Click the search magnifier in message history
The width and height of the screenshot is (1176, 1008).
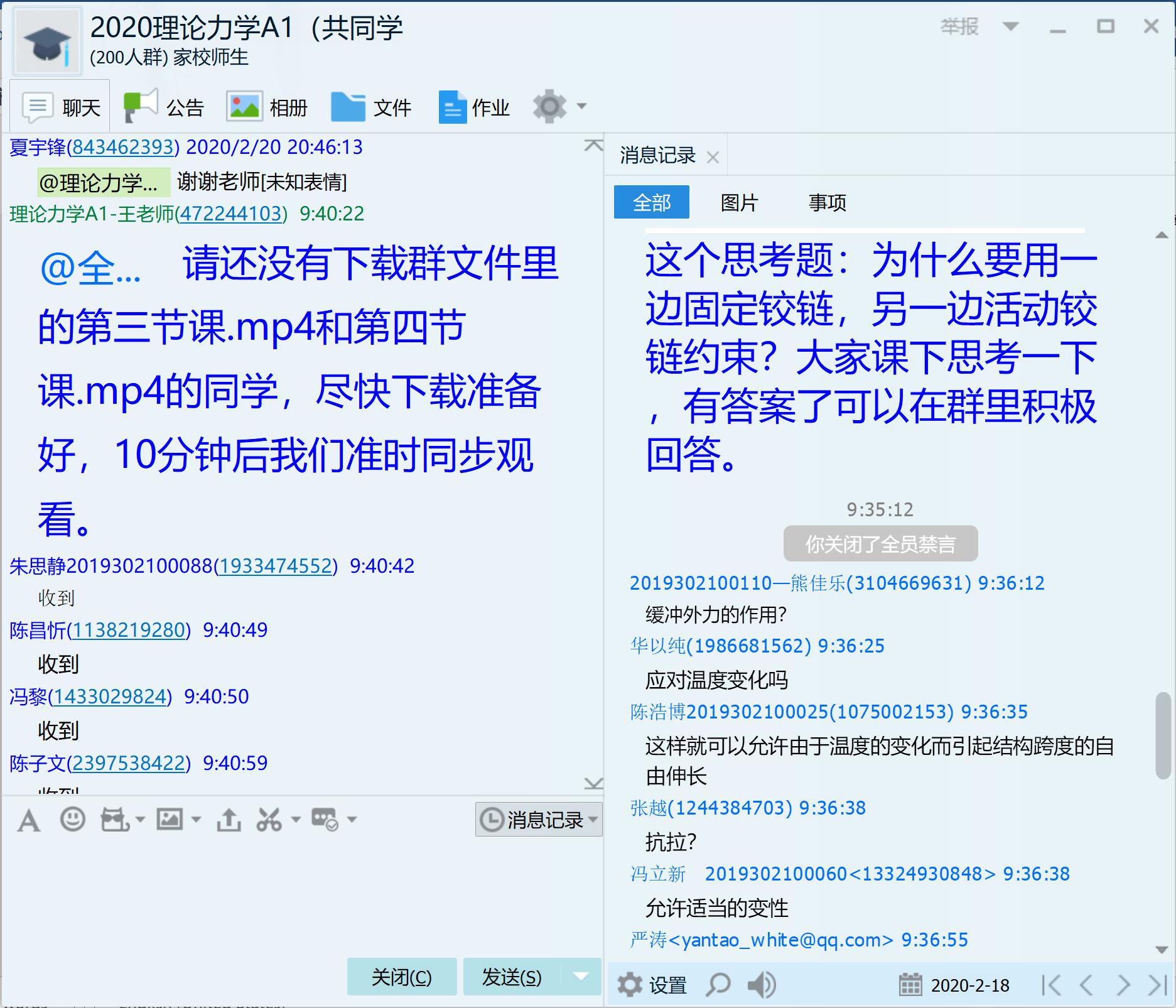coord(718,985)
